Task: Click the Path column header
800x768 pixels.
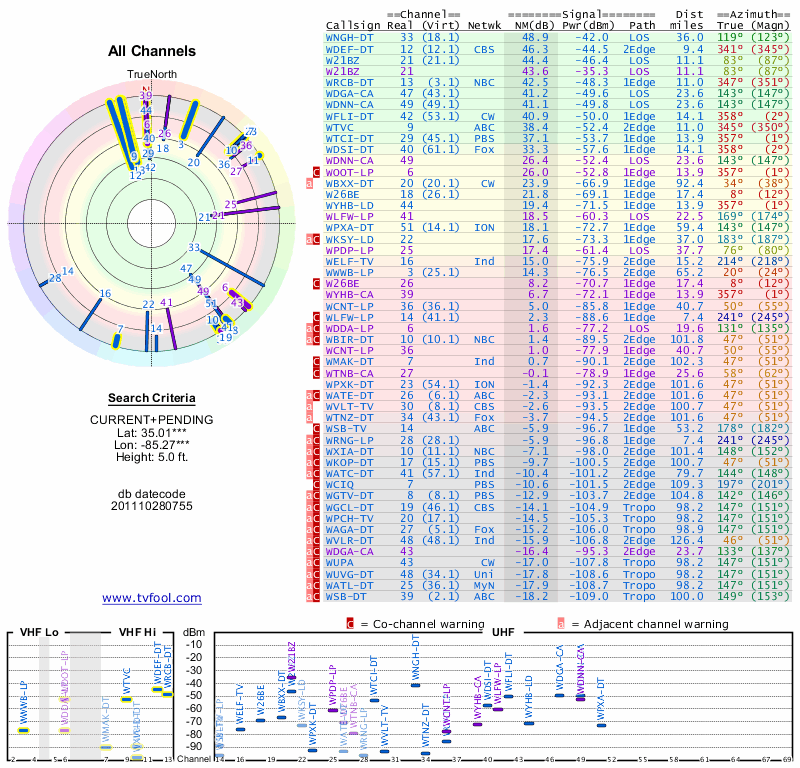Action: 642,25
